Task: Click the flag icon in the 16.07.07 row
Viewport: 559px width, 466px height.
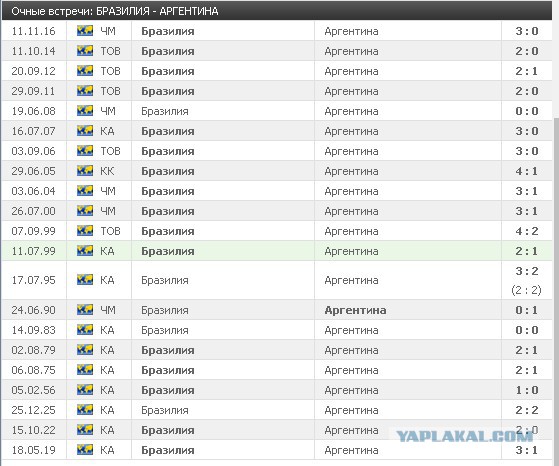Action: [x=85, y=130]
